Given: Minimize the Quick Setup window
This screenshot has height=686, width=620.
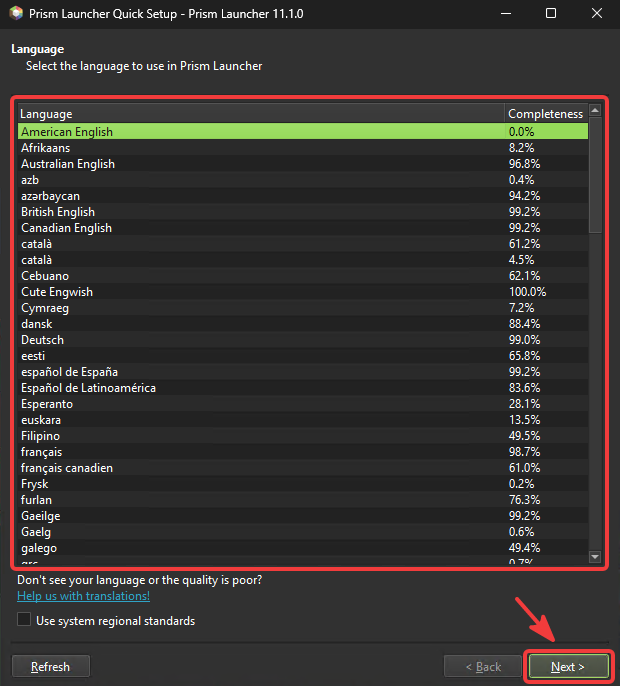Looking at the screenshot, I should [506, 14].
